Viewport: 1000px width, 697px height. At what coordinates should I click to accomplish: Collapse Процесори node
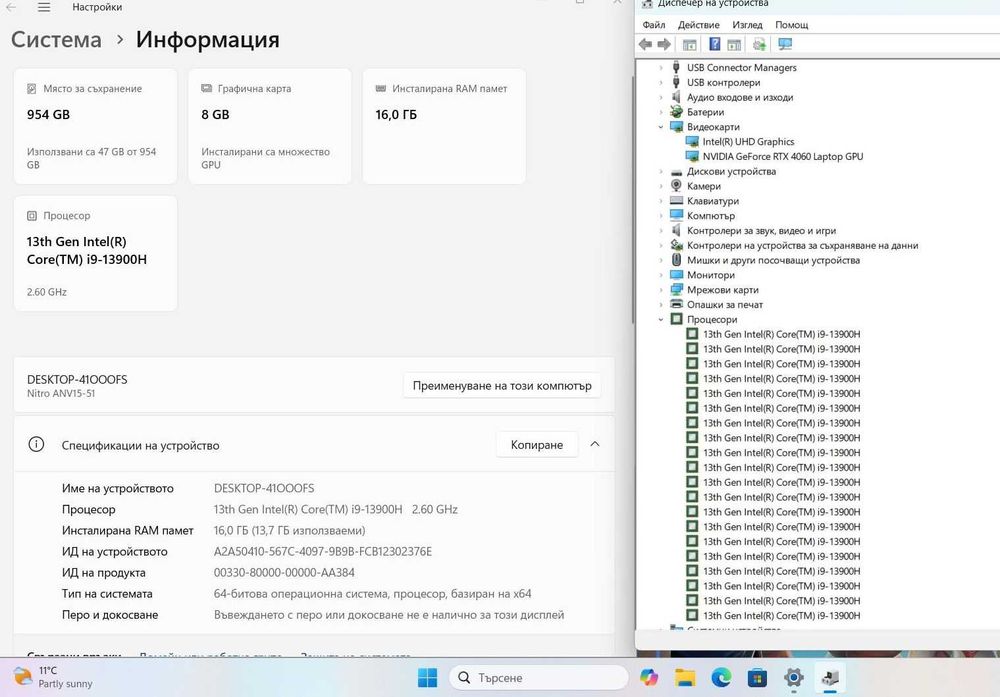661,319
